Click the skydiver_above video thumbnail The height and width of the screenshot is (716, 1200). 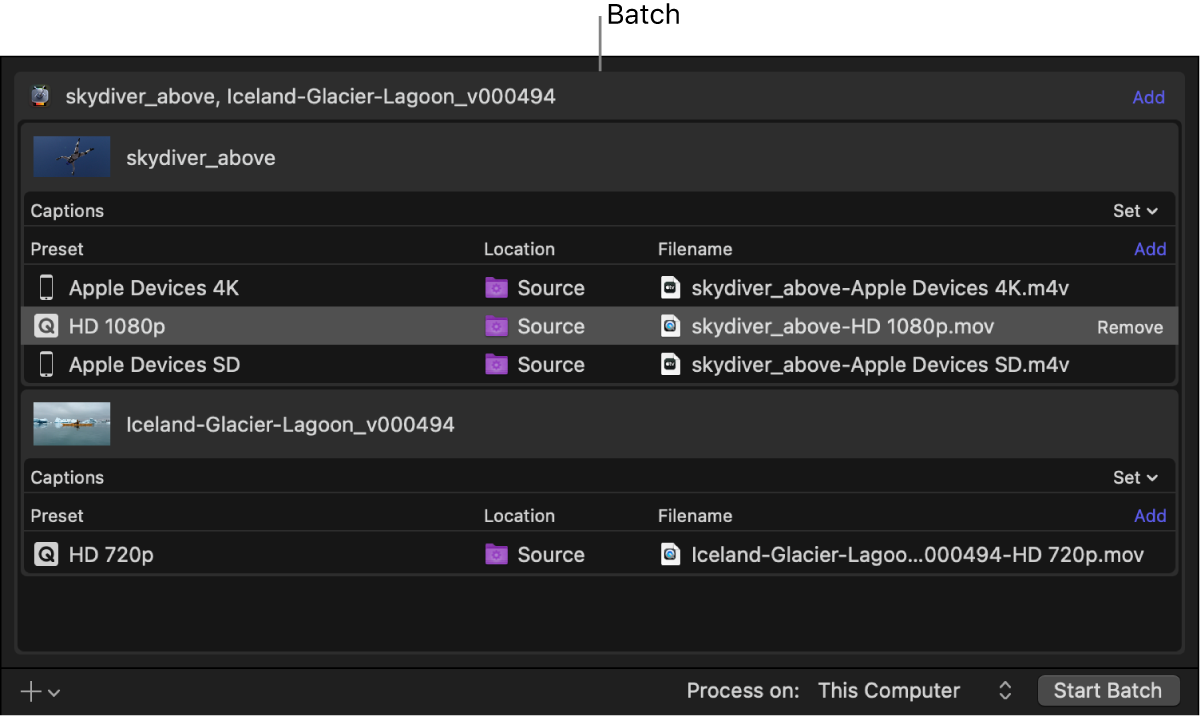[71, 157]
